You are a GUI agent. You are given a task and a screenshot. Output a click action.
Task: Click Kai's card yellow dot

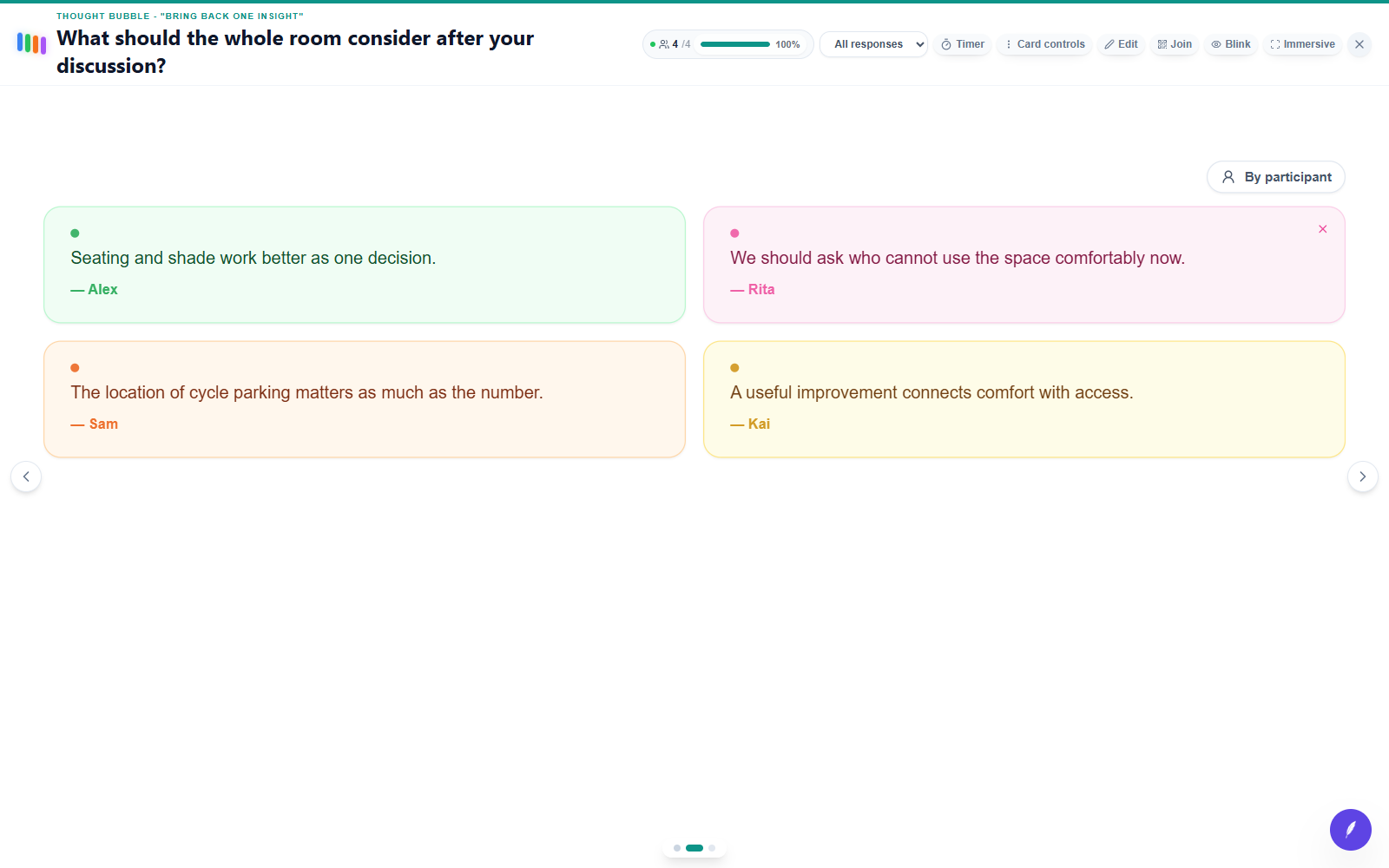pos(734,368)
